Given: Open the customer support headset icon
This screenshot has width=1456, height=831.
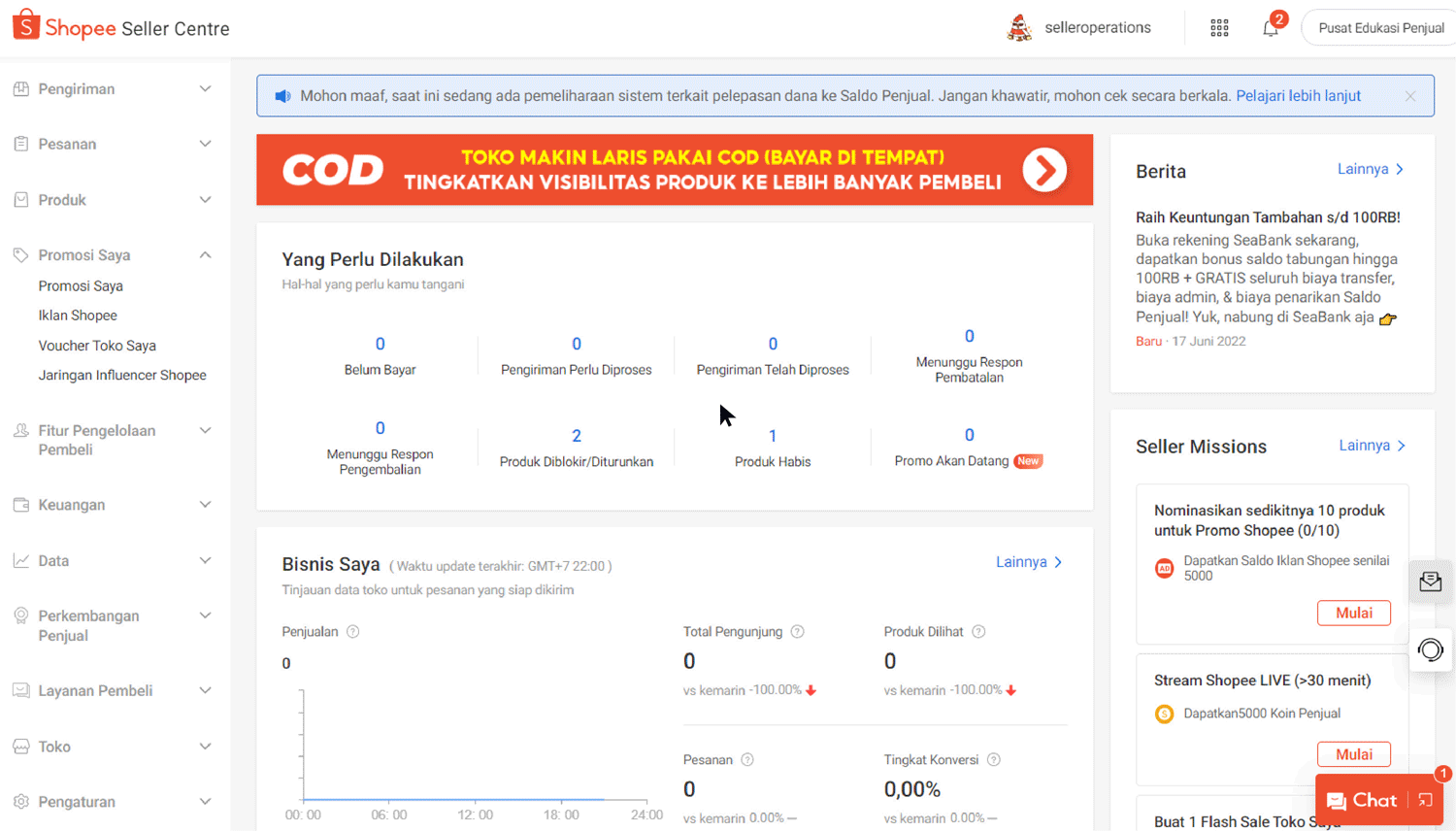Looking at the screenshot, I should [x=1430, y=649].
